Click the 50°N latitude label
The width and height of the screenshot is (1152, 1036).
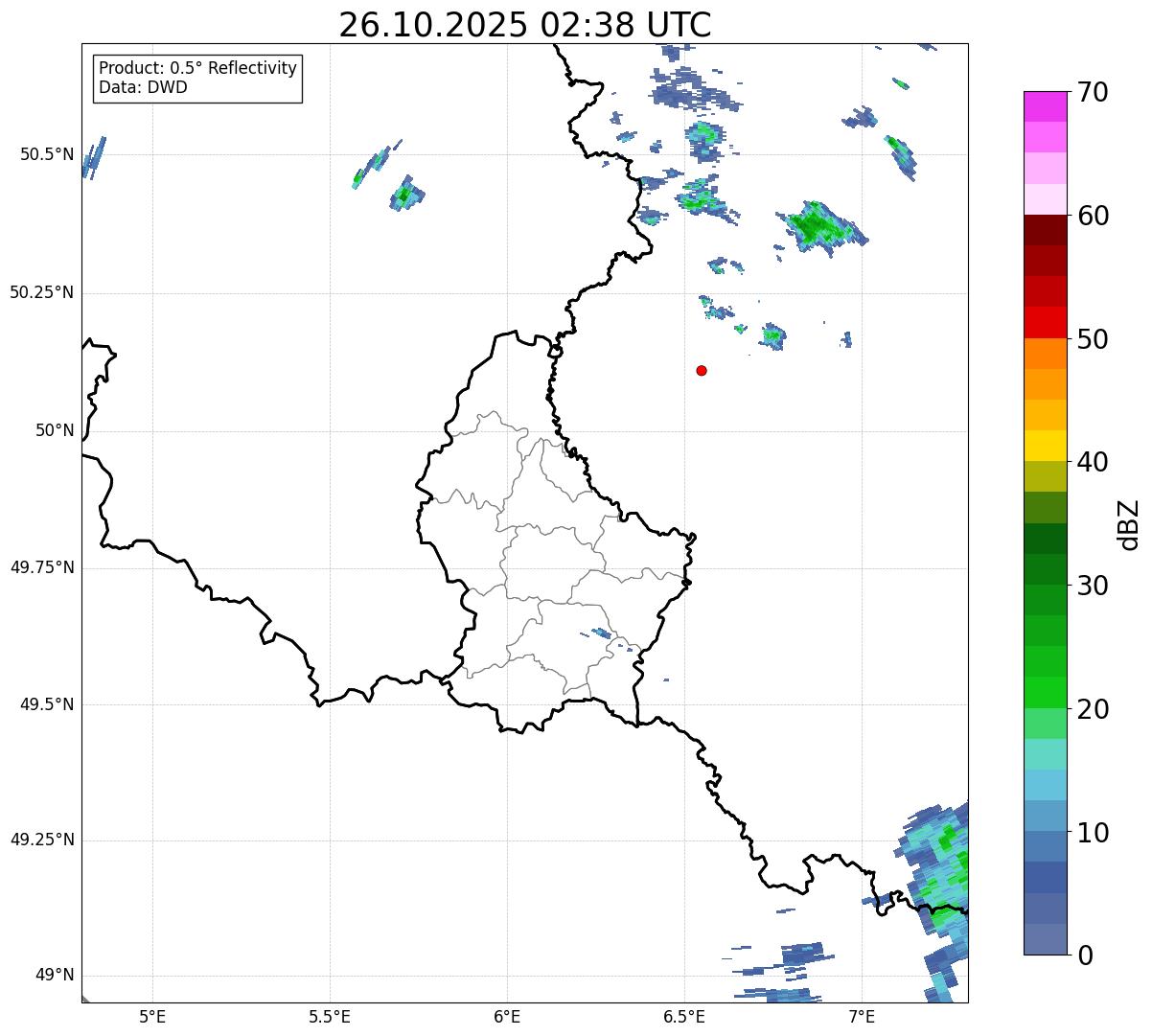(x=55, y=430)
